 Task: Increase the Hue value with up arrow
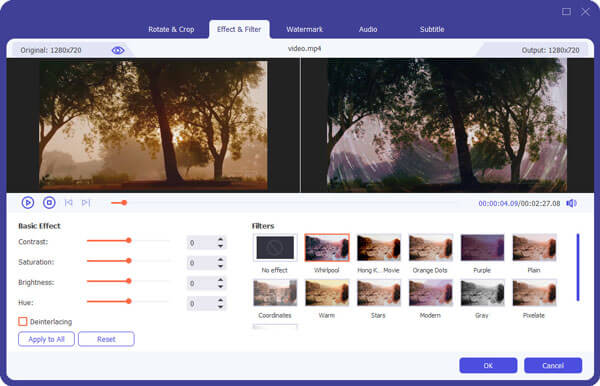click(x=220, y=300)
